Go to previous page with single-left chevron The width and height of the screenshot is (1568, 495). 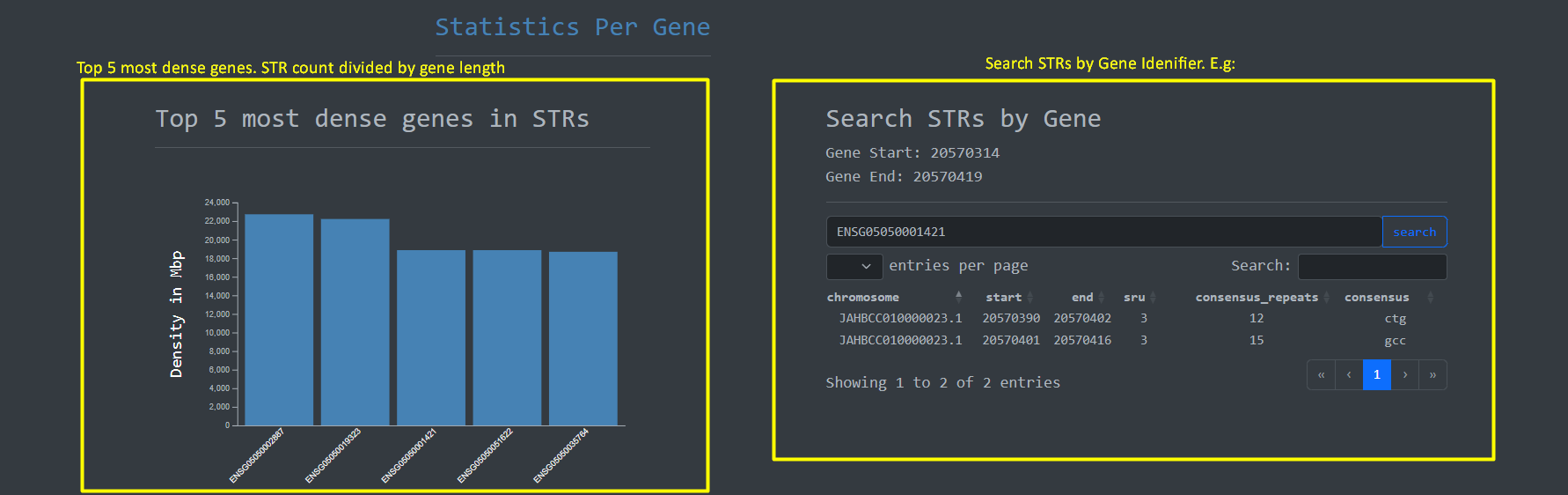click(x=1349, y=375)
